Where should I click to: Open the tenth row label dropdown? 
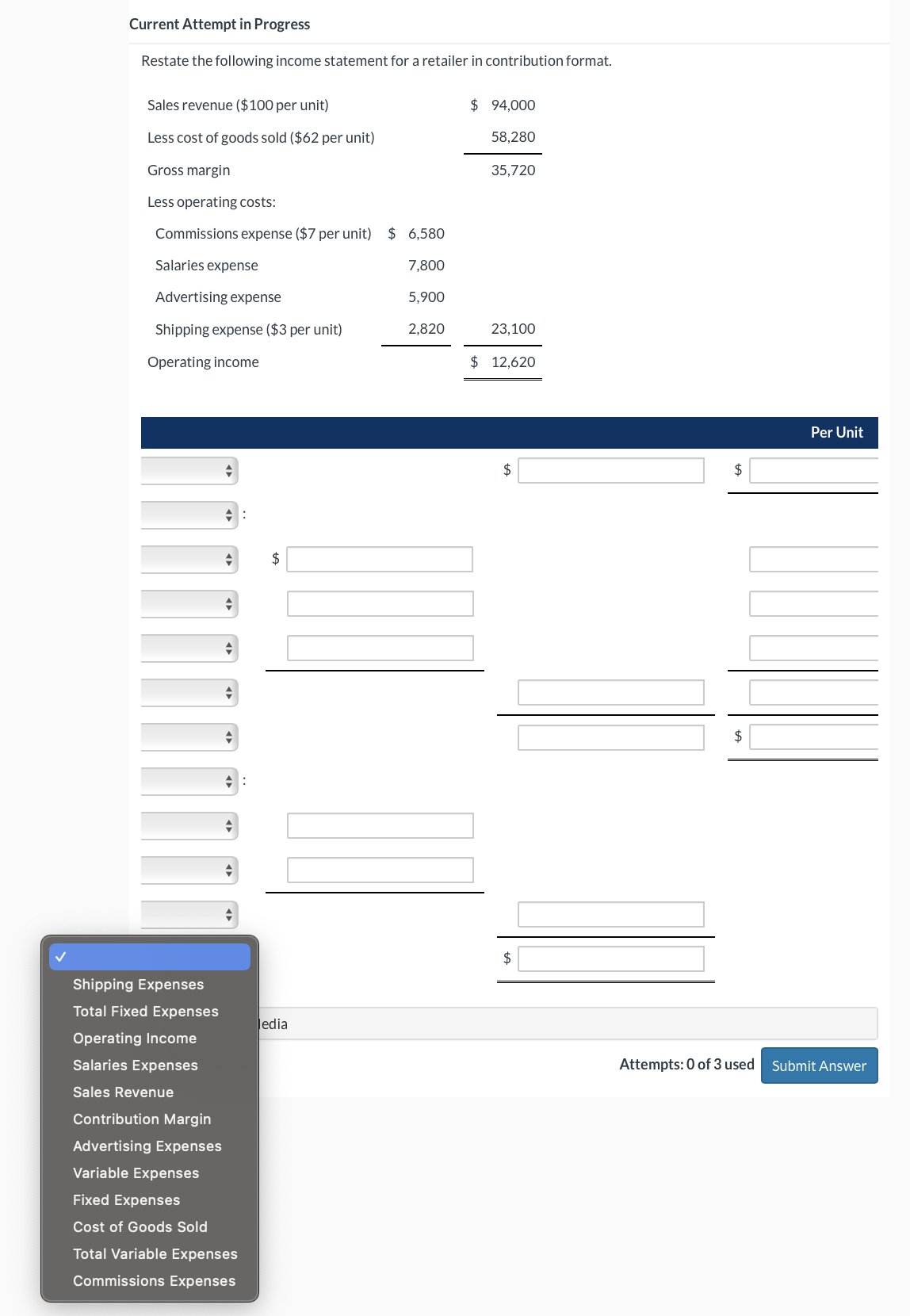[x=189, y=870]
